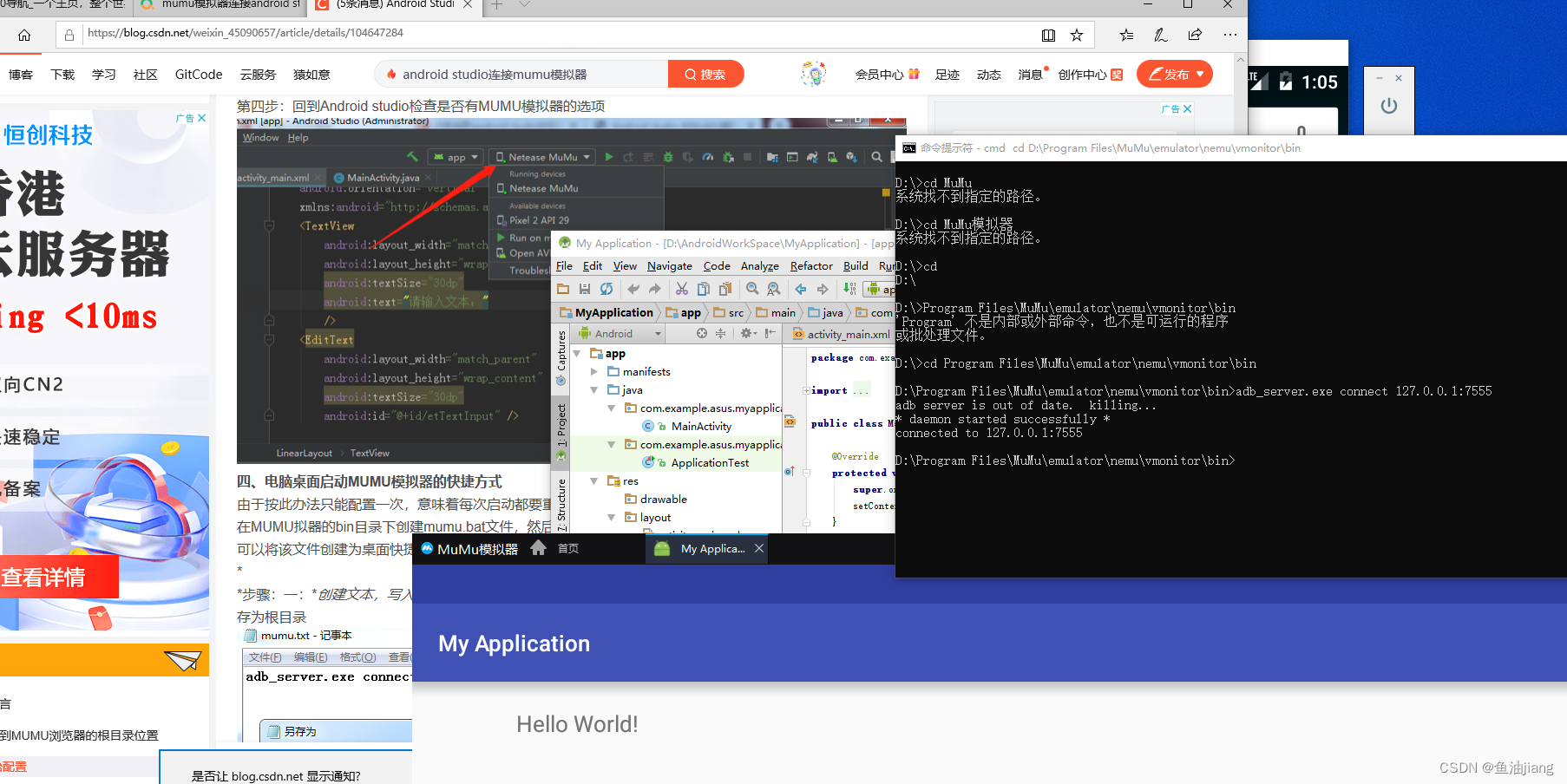Click the Save All floppy icon
The width and height of the screenshot is (1567, 784).
[585, 289]
